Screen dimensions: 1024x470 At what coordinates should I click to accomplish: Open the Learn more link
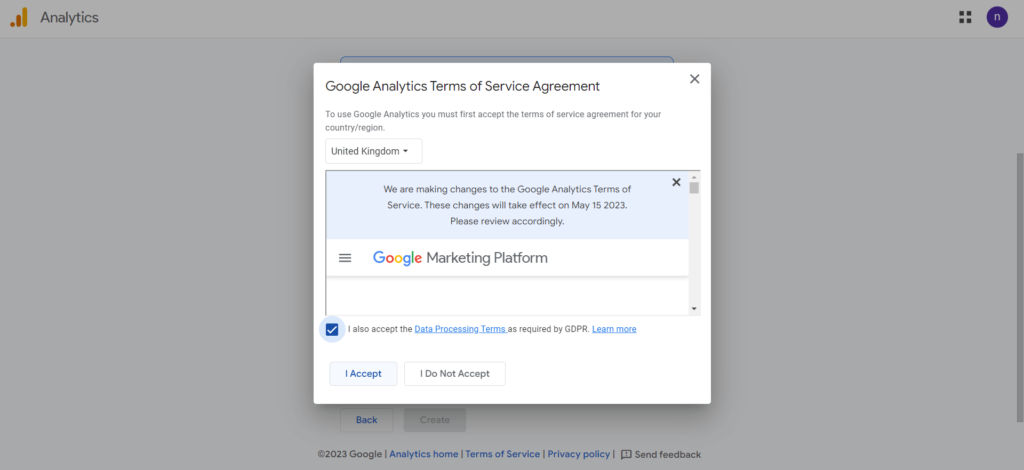point(614,329)
